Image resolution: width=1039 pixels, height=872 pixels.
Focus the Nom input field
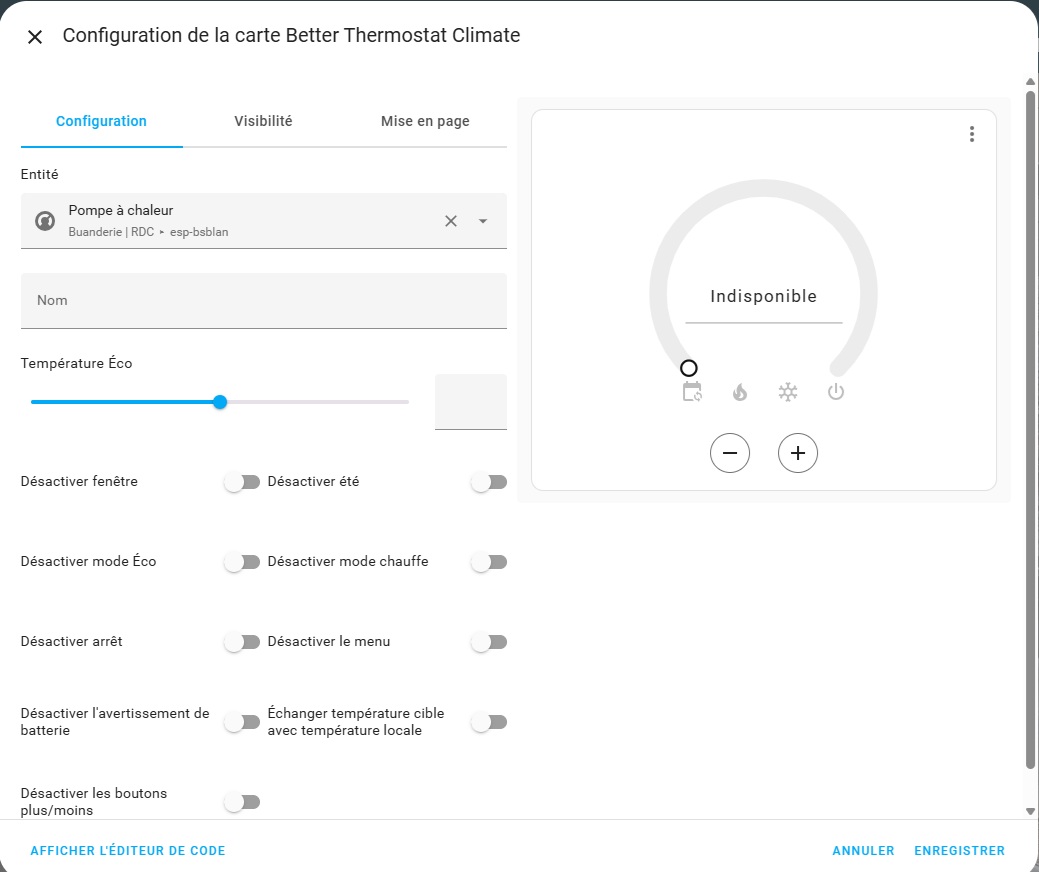coord(264,301)
